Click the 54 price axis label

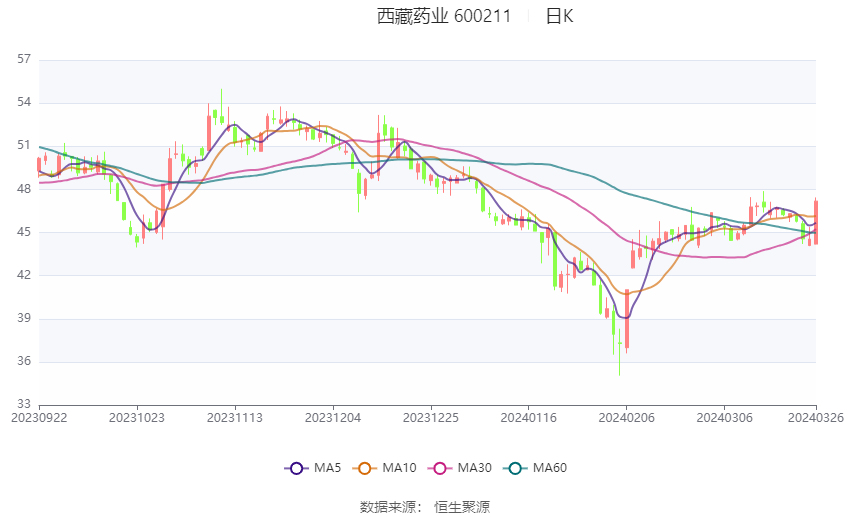24,102
